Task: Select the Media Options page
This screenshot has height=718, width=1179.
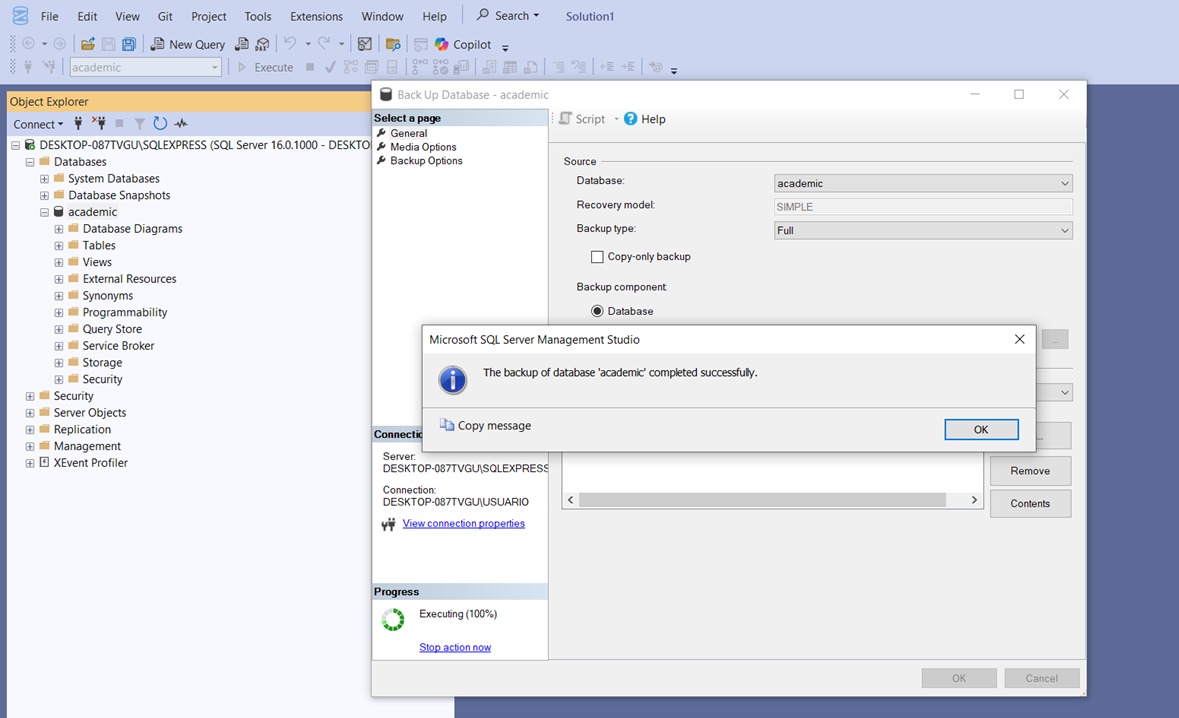Action: [423, 147]
